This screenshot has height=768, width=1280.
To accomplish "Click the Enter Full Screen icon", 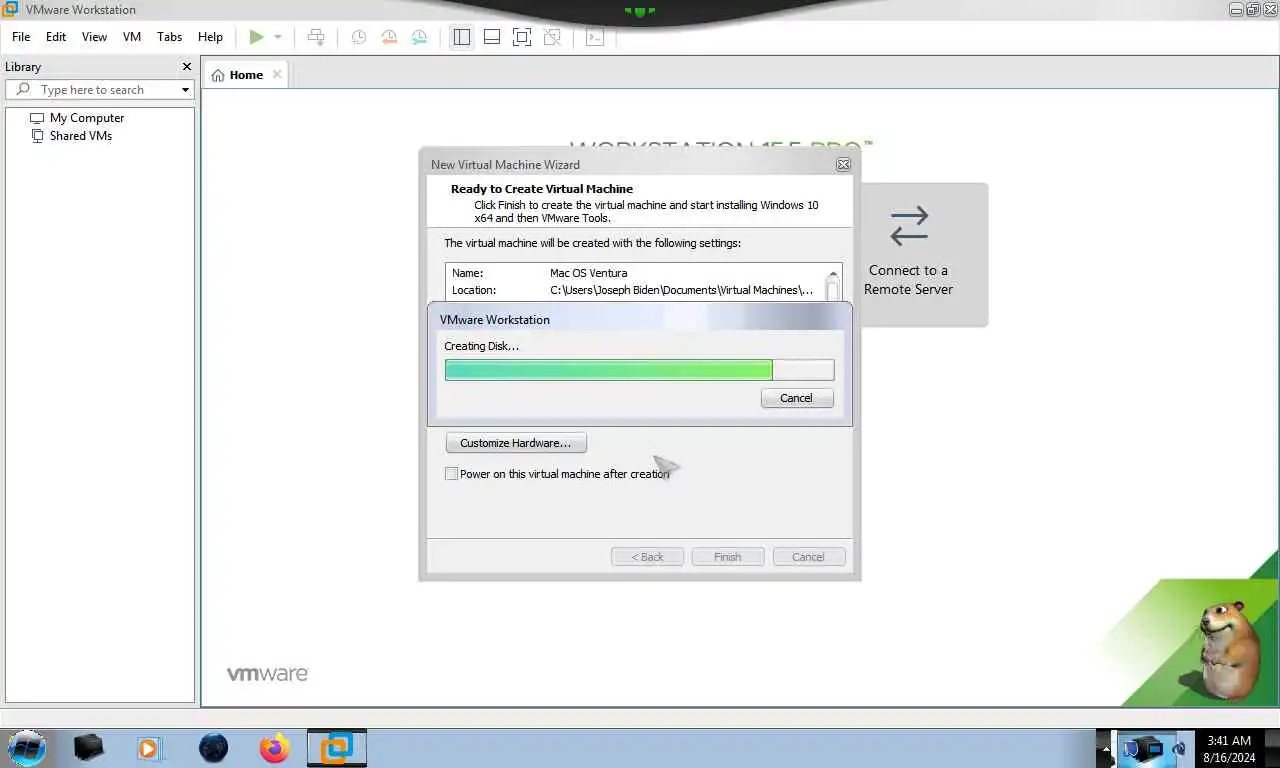I will pyautogui.click(x=521, y=37).
